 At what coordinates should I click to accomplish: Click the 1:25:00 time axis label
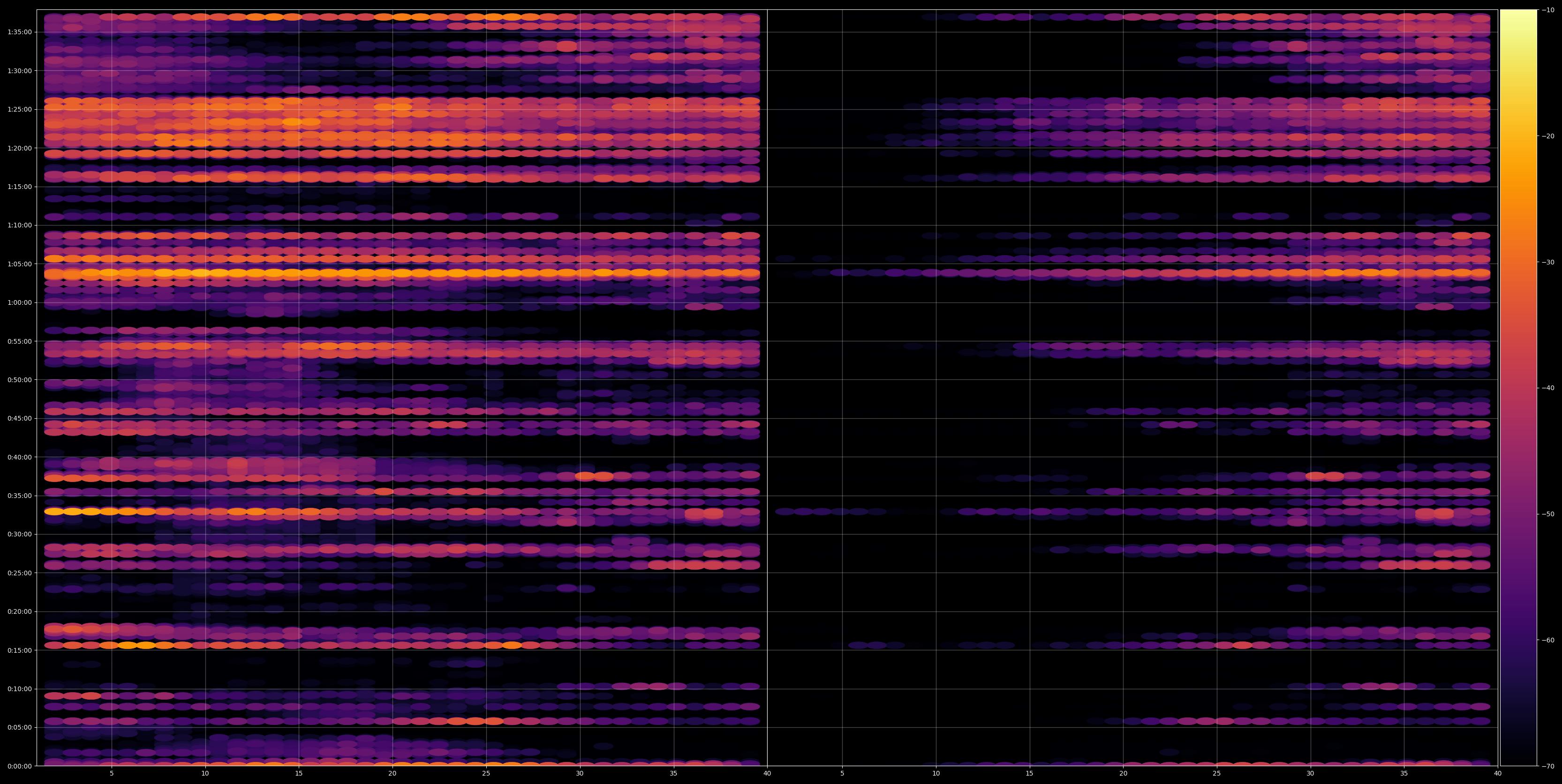point(19,109)
